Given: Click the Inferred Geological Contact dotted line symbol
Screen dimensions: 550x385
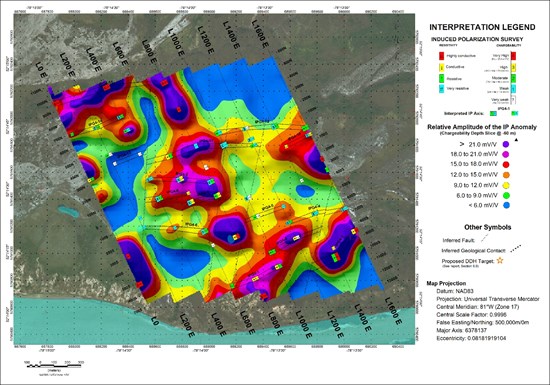Looking at the screenshot, I should tap(515, 249).
